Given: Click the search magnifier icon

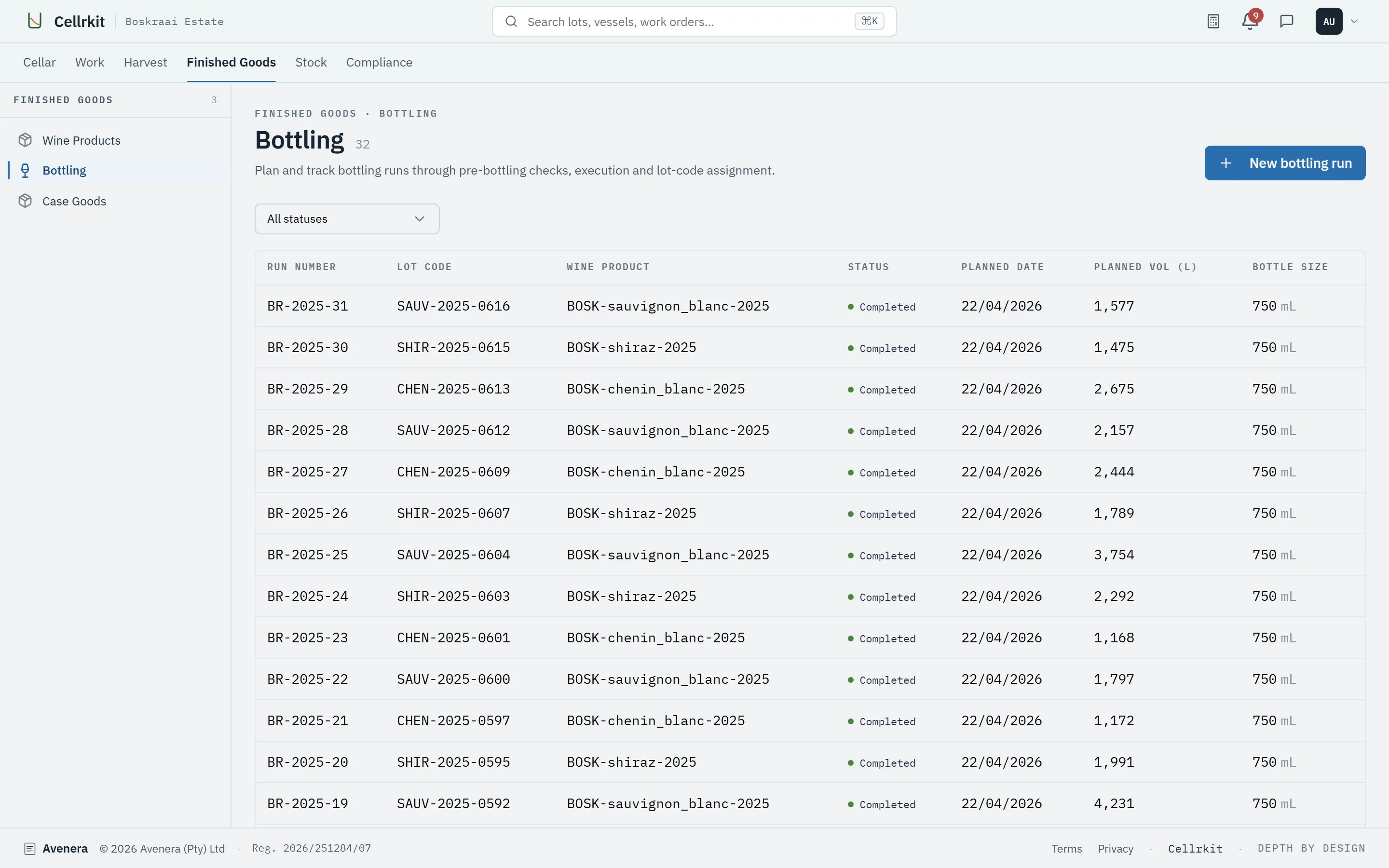Looking at the screenshot, I should (x=511, y=21).
